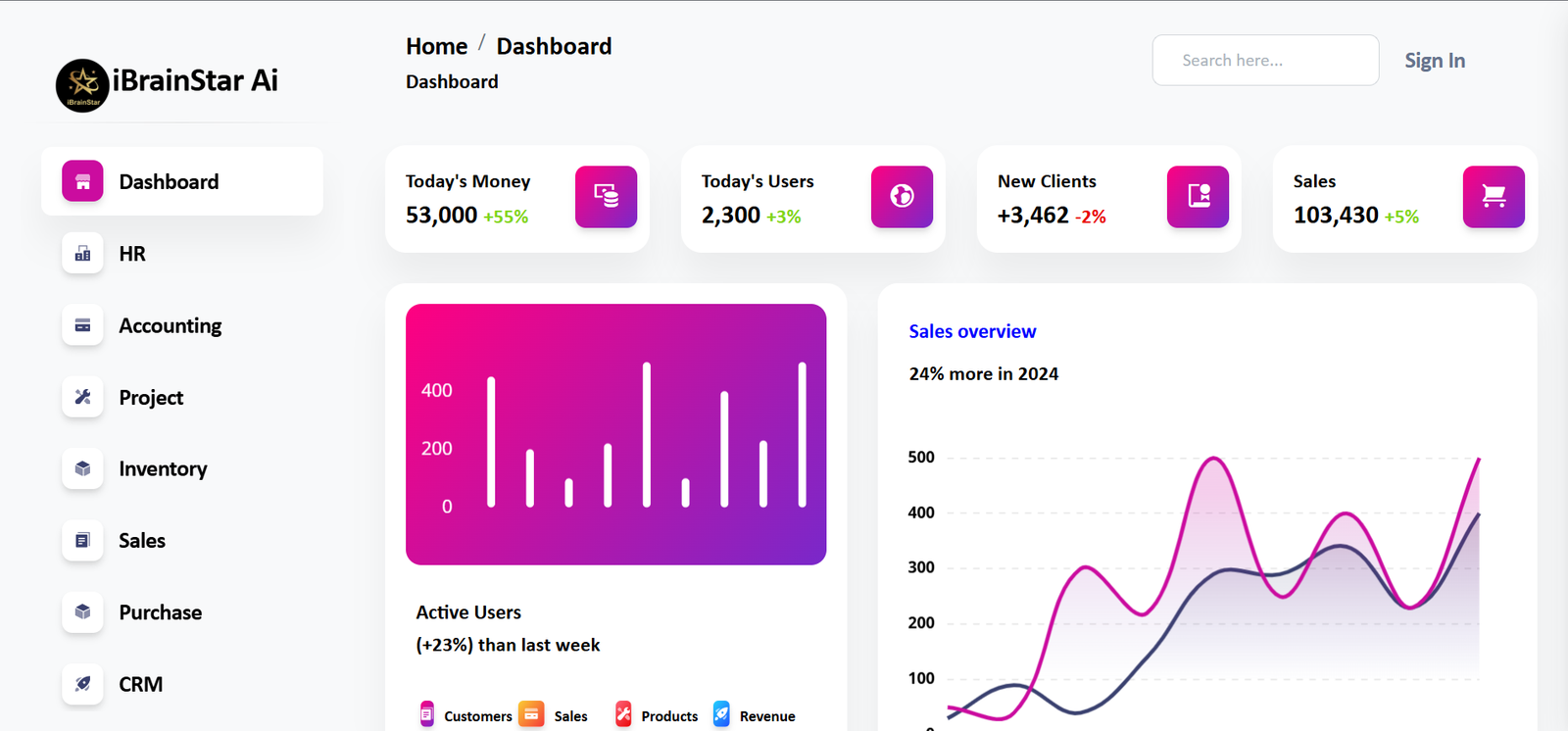This screenshot has height=731, width=1568.
Task: Click the Sales shopping cart icon
Action: tap(1494, 197)
